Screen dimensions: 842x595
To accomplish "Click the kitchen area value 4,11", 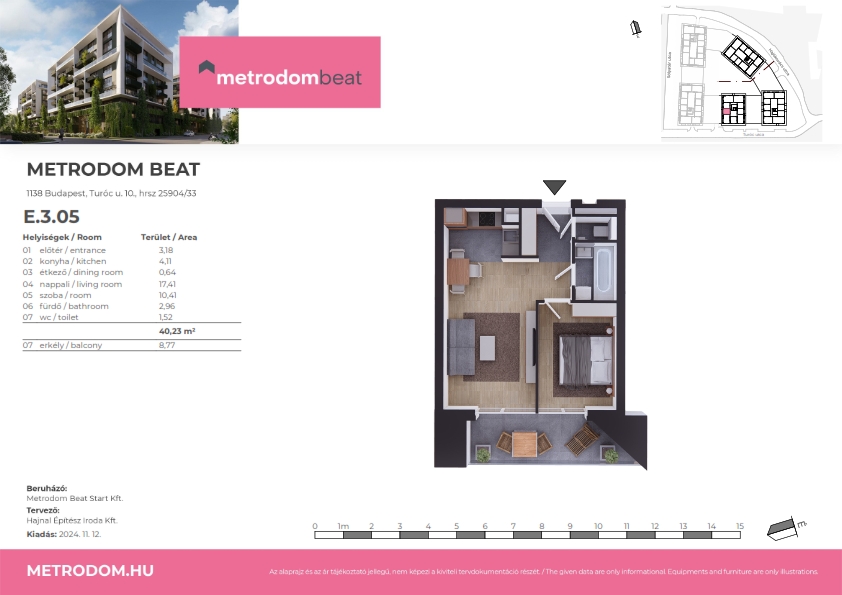I will click(165, 262).
